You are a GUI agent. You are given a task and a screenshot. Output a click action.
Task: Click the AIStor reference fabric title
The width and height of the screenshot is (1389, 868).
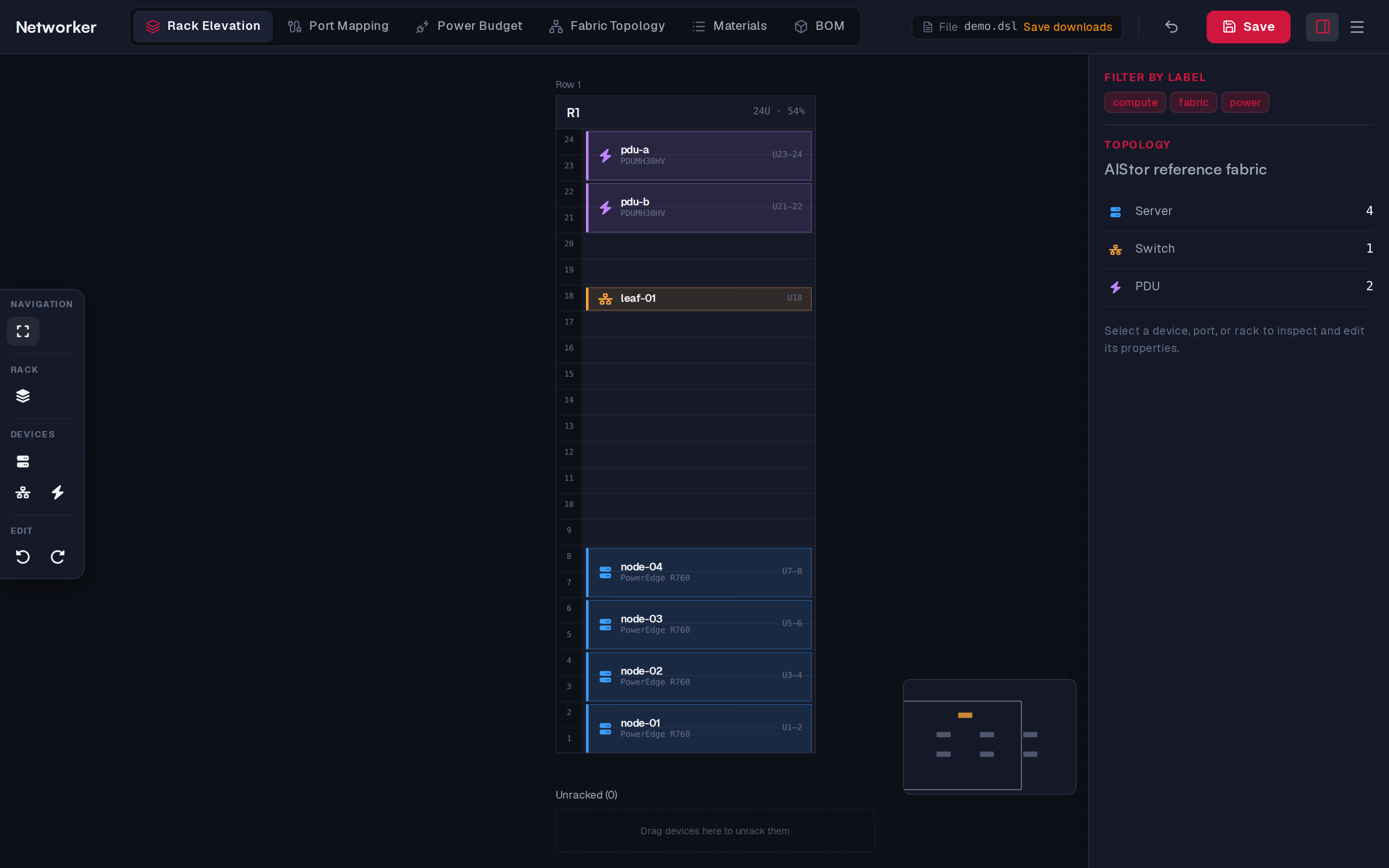pos(1185,169)
